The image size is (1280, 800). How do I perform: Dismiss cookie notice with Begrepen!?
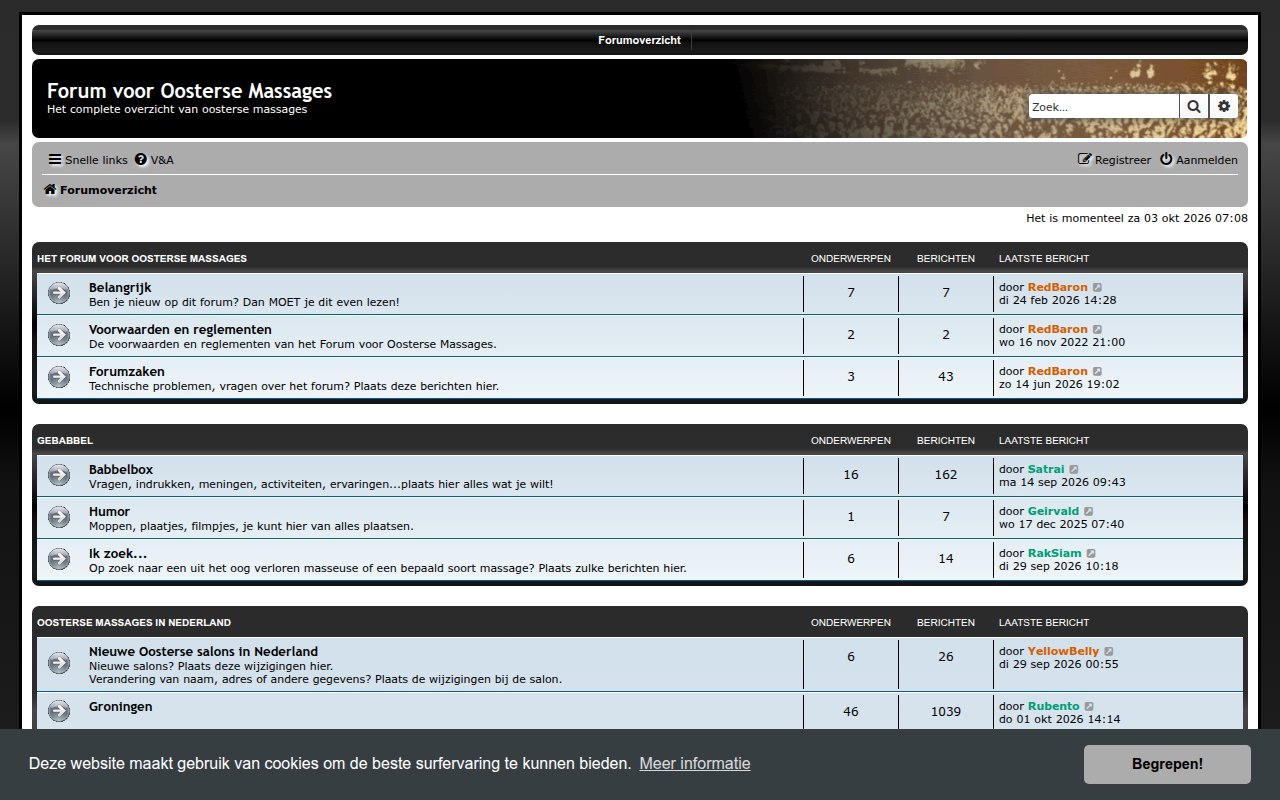(1167, 764)
